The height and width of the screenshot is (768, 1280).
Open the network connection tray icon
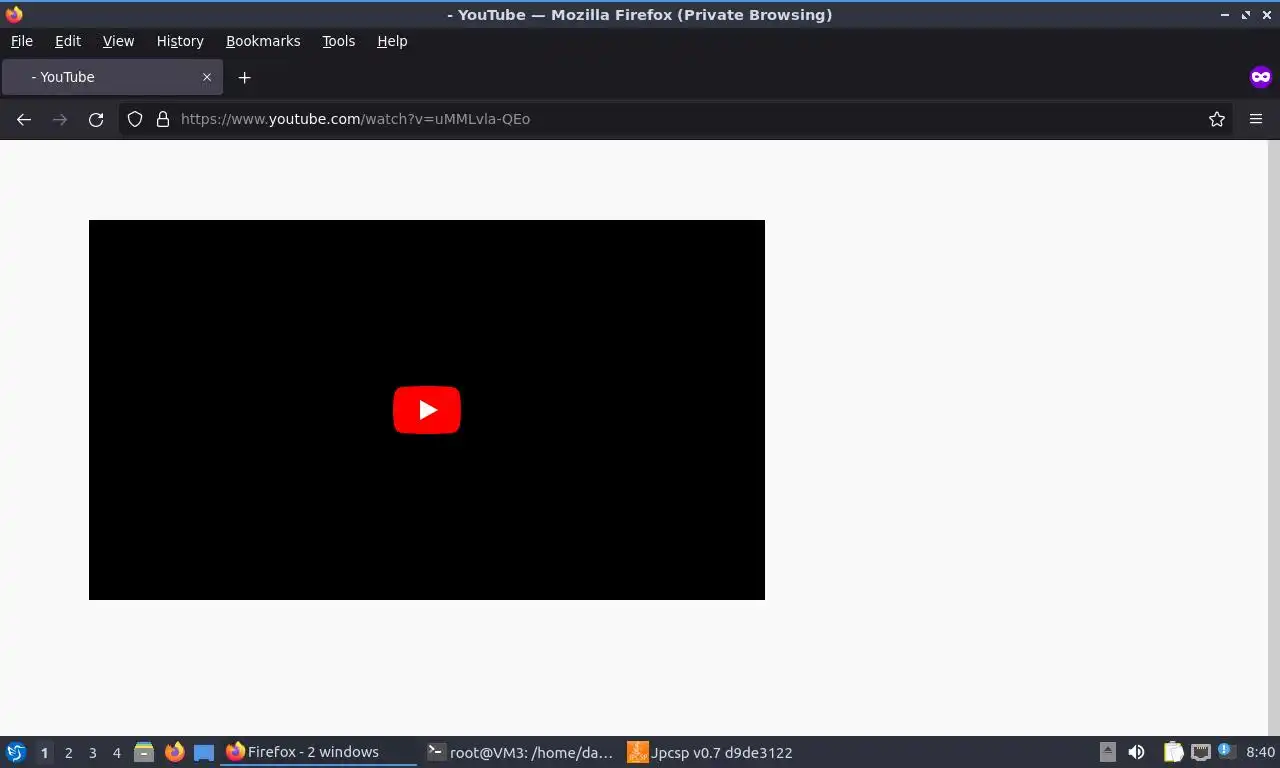[1200, 752]
